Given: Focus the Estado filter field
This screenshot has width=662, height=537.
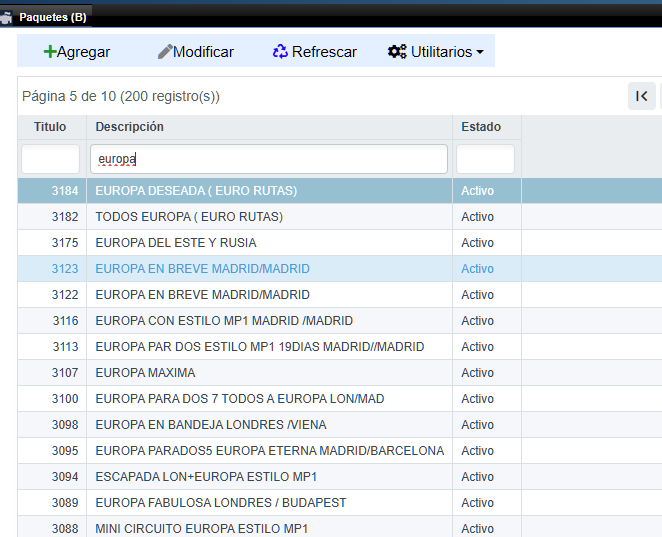Looking at the screenshot, I should [x=485, y=159].
